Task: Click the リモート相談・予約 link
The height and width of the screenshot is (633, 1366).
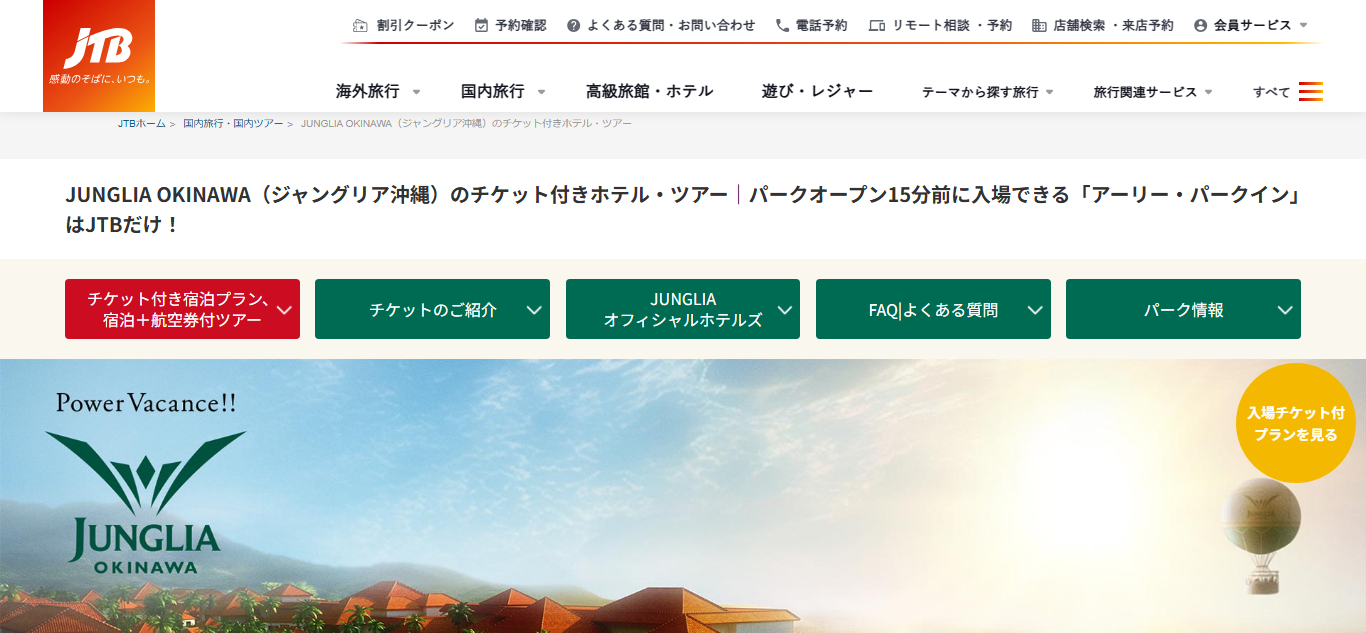Action: pyautogui.click(x=952, y=26)
